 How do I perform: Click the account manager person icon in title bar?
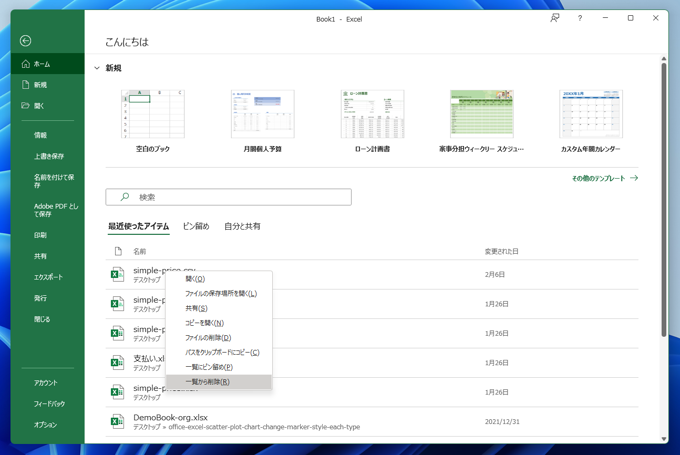click(x=555, y=18)
